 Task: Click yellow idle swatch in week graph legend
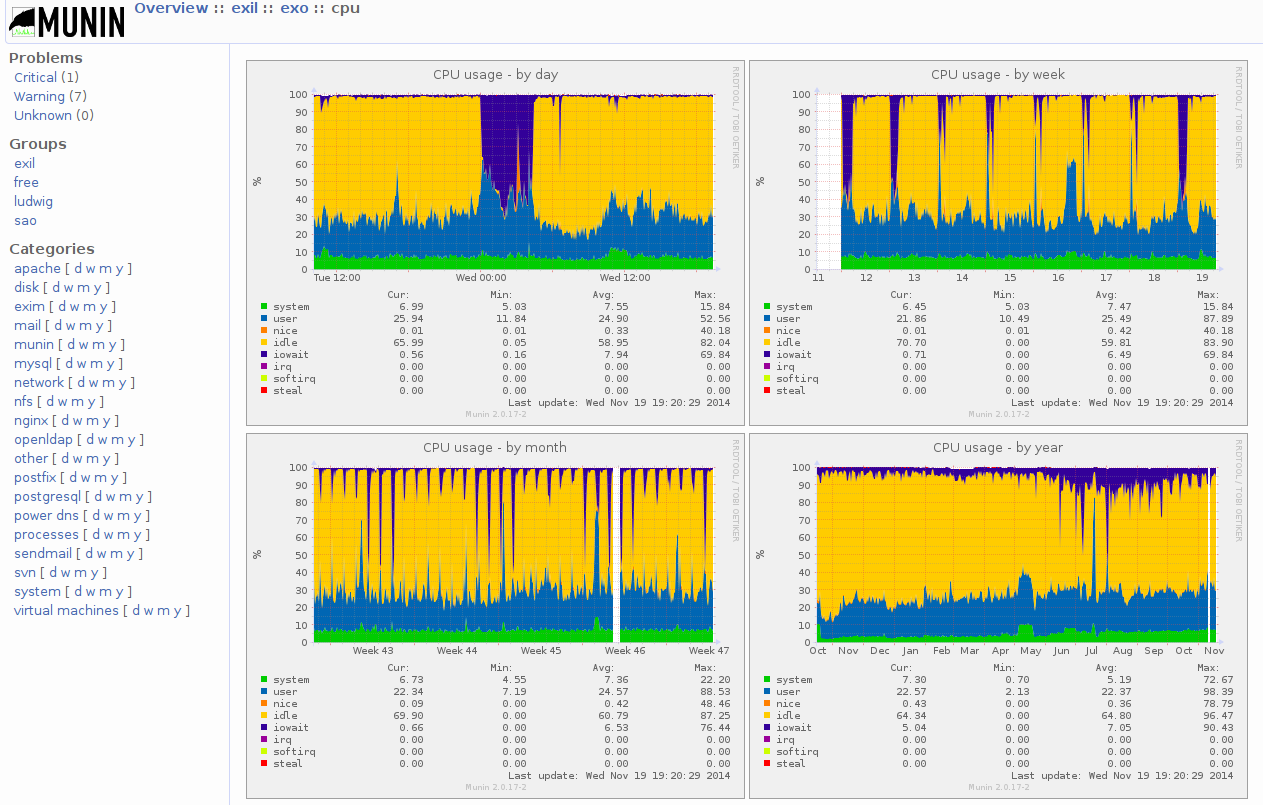767,343
